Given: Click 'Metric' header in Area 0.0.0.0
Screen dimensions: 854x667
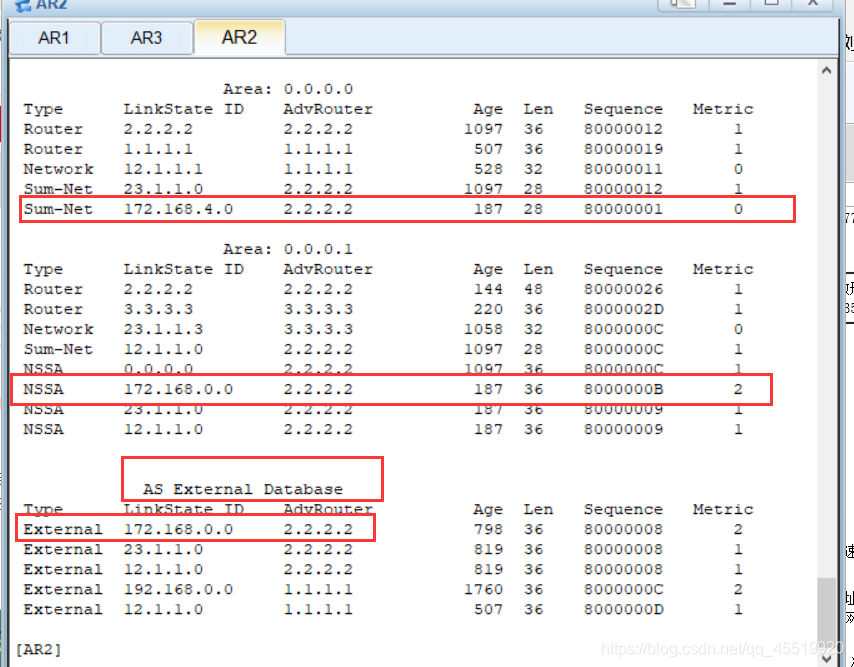Looking at the screenshot, I should [x=723, y=109].
